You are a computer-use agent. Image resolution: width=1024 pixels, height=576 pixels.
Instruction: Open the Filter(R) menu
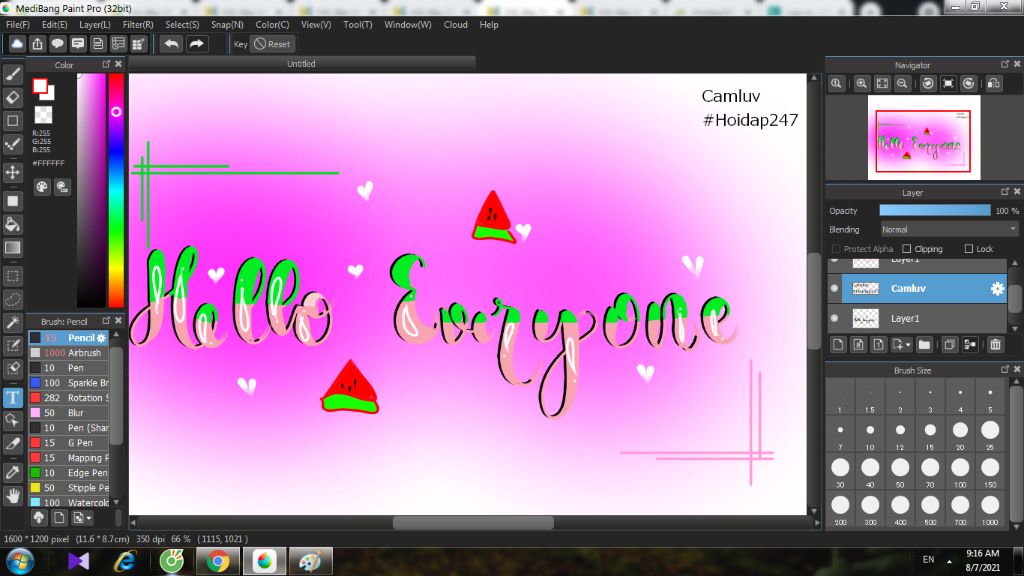point(138,24)
